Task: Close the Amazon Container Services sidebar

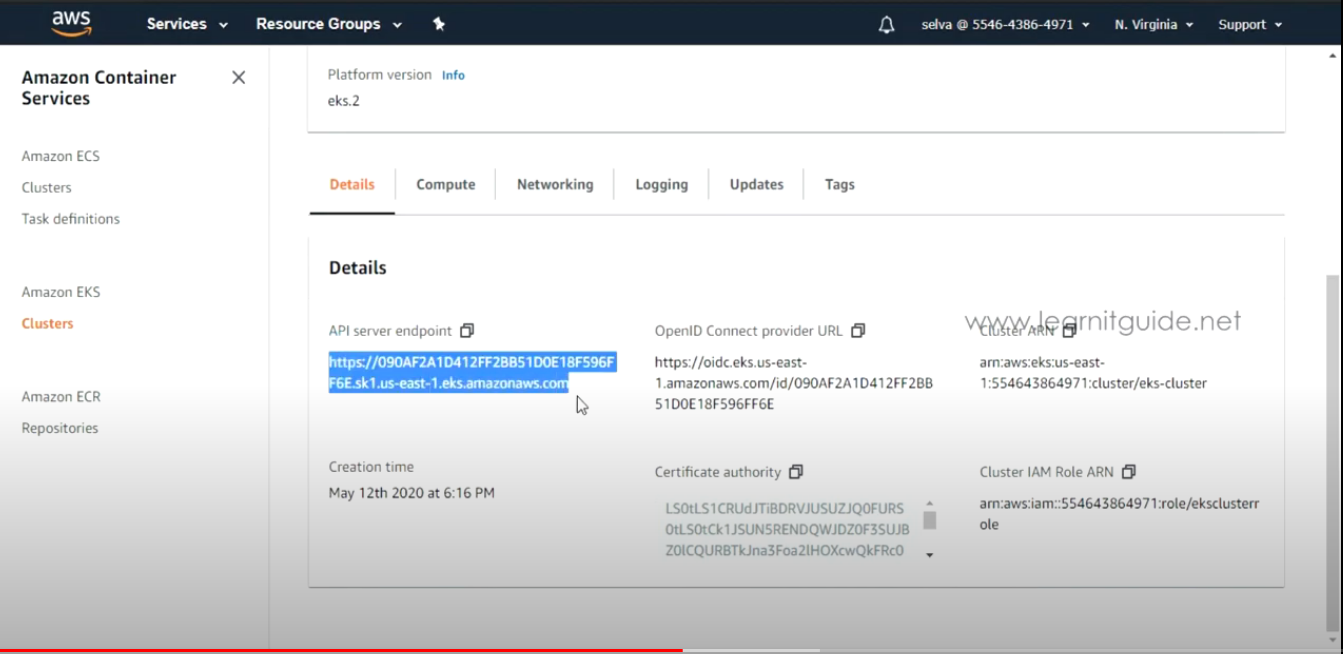Action: pyautogui.click(x=238, y=78)
